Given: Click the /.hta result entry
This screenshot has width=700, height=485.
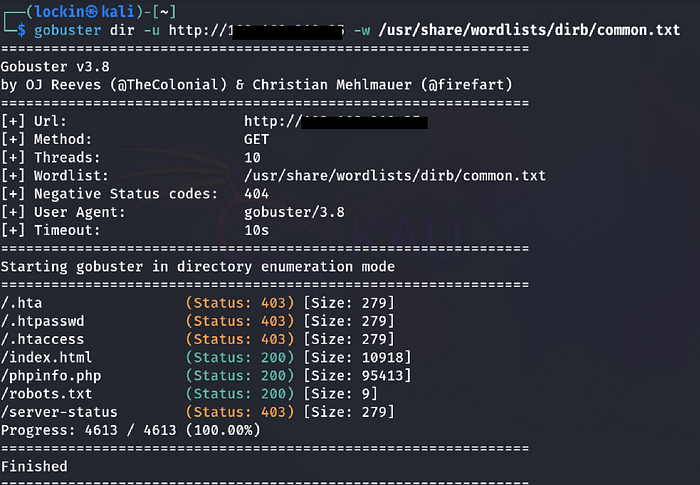Looking at the screenshot, I should click(197, 303).
